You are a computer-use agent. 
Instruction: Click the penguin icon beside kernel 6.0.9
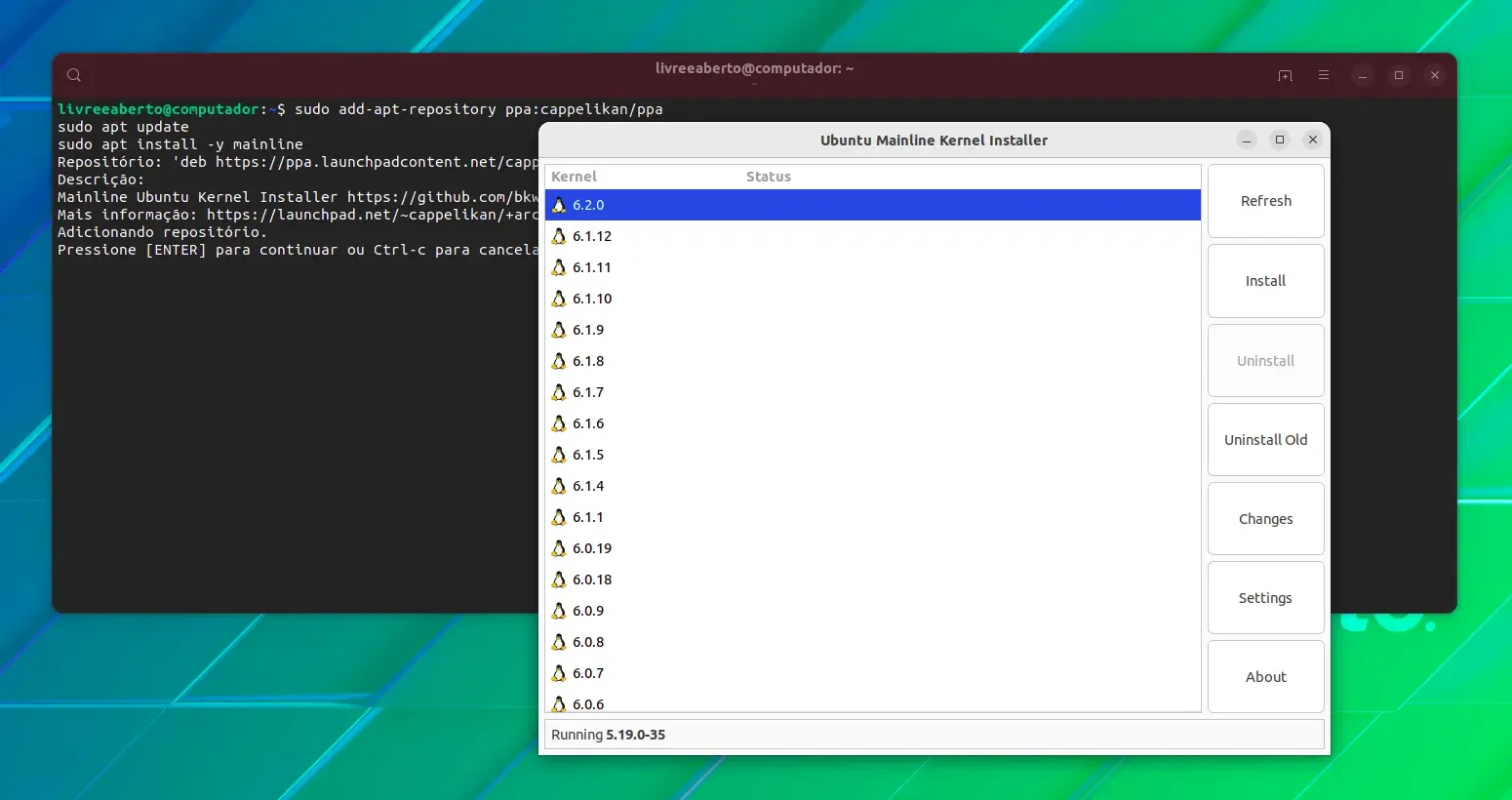559,611
